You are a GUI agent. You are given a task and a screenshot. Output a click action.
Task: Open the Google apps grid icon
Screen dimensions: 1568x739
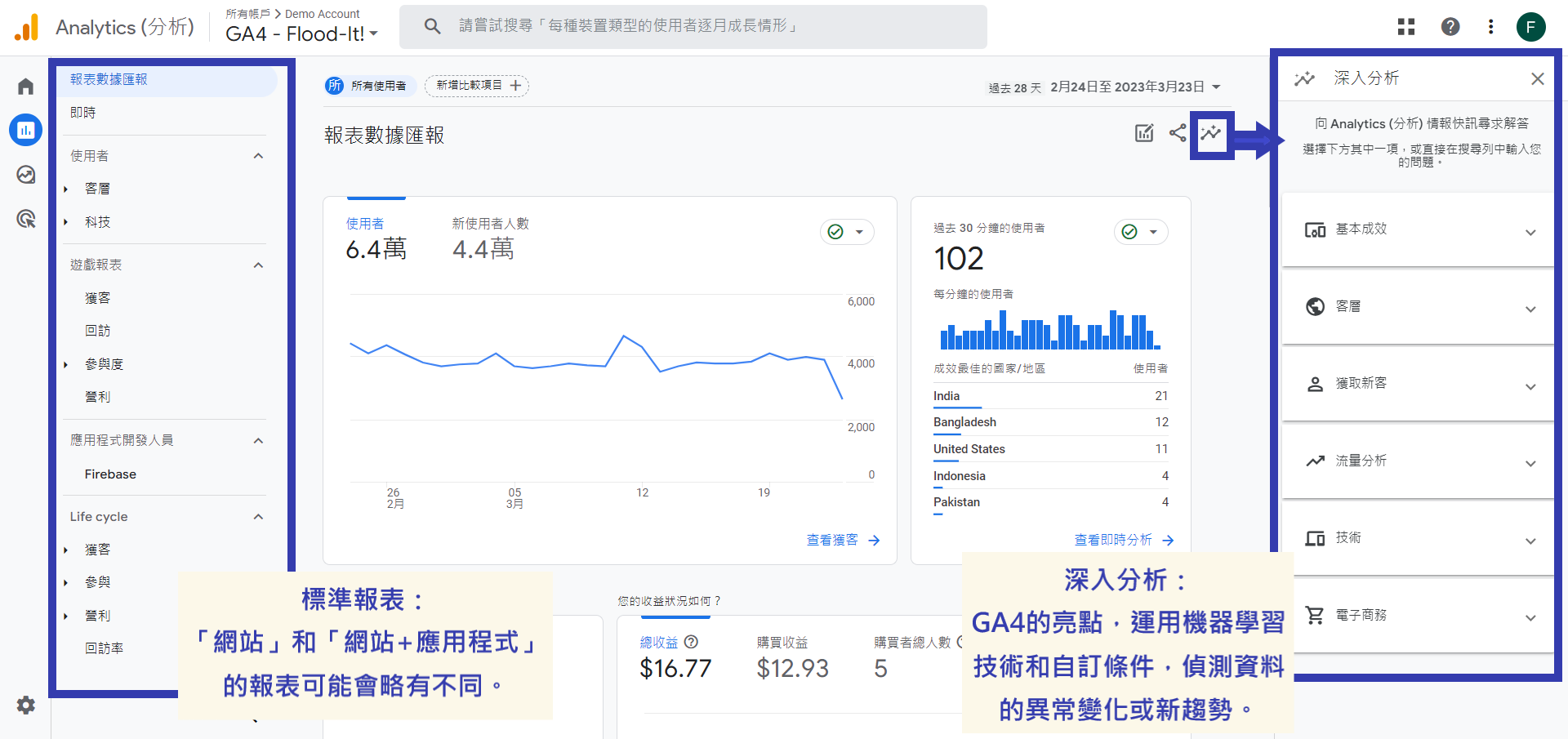click(x=1405, y=27)
